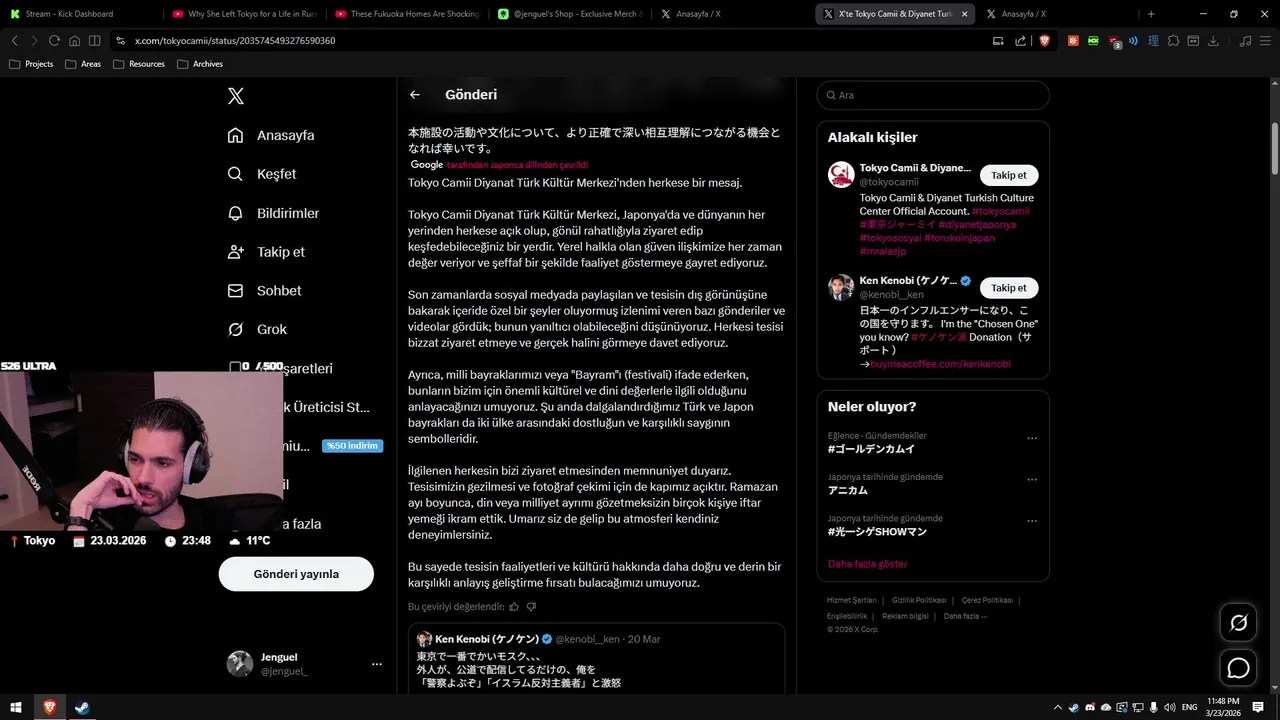Switch to @jenguel's Shop tab
Image resolution: width=1280 pixels, height=720 pixels.
click(568, 14)
